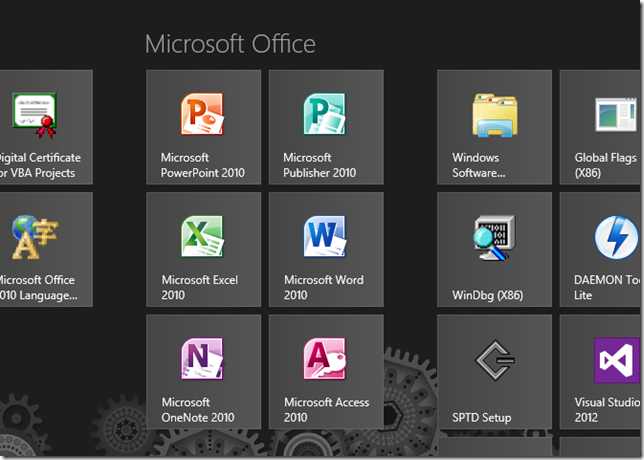This screenshot has width=644, height=460.
Task: Launch Microsoft Publisher 2010 icon
Action: pyautogui.click(x=325, y=114)
